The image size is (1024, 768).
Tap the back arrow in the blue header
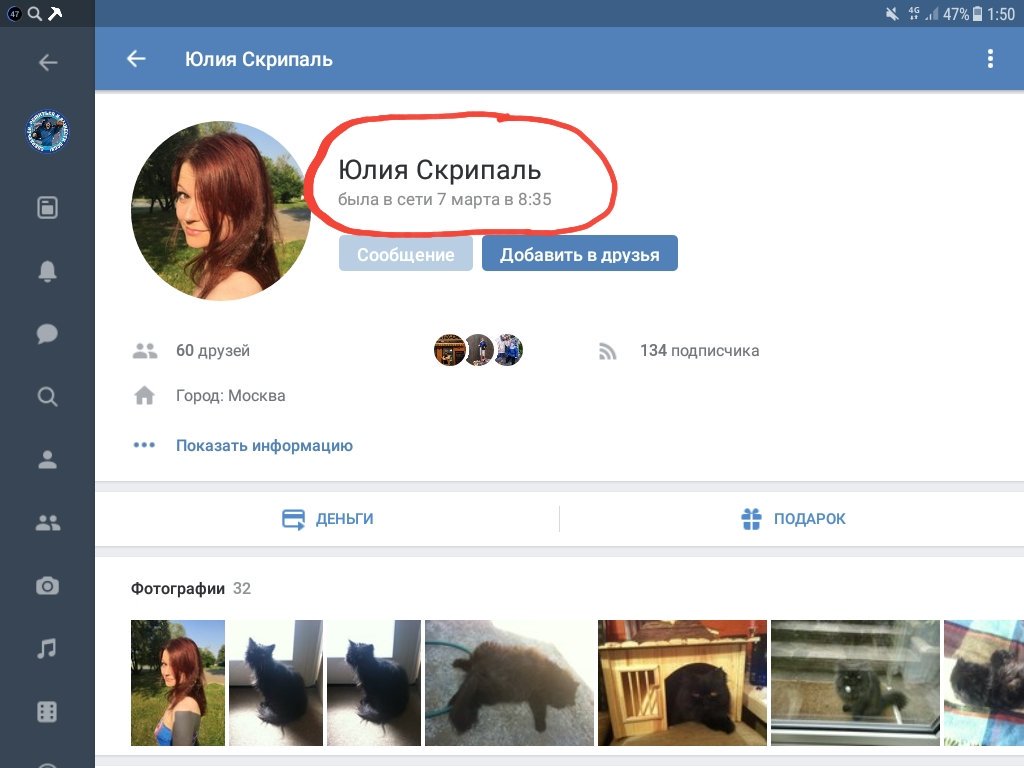(x=136, y=59)
